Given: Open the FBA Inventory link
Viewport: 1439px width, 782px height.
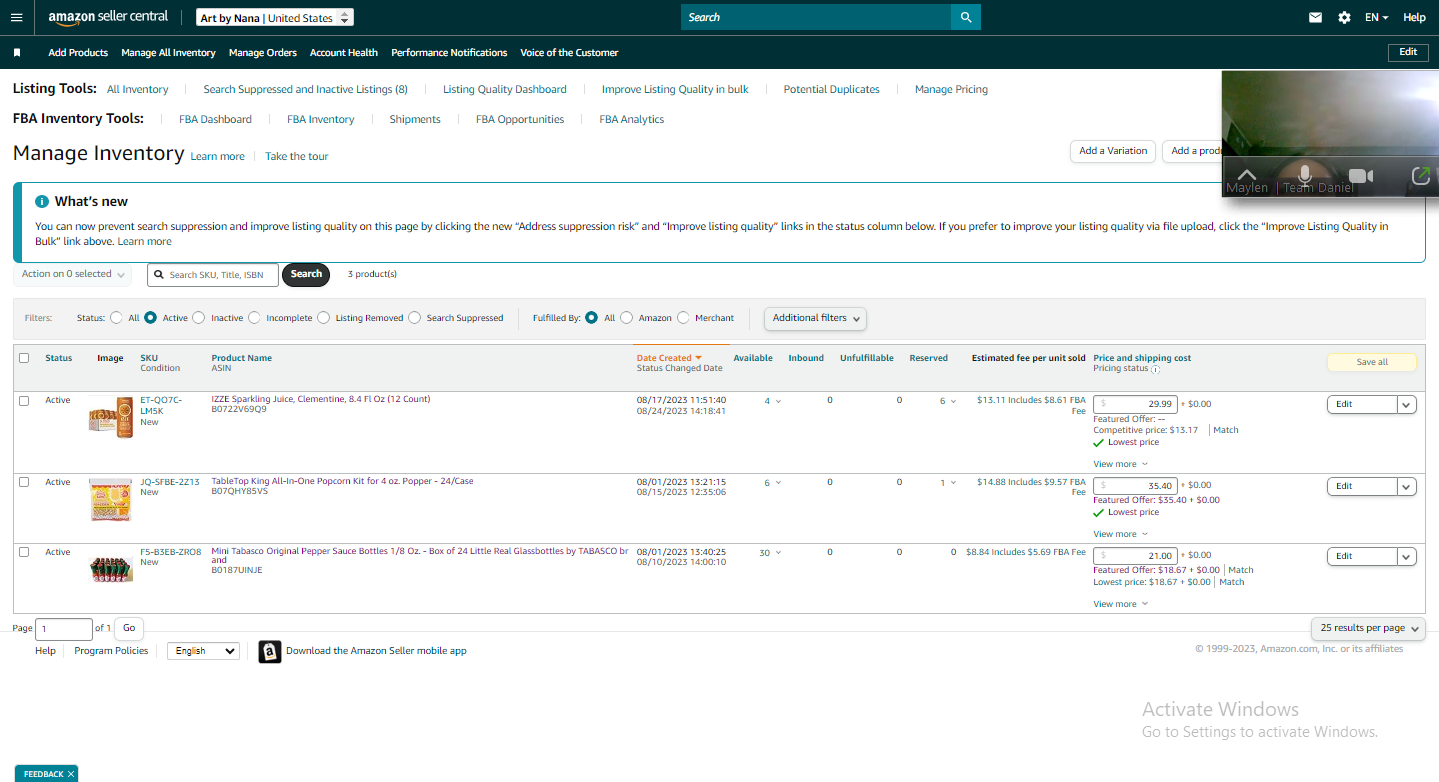Looking at the screenshot, I should click(321, 119).
